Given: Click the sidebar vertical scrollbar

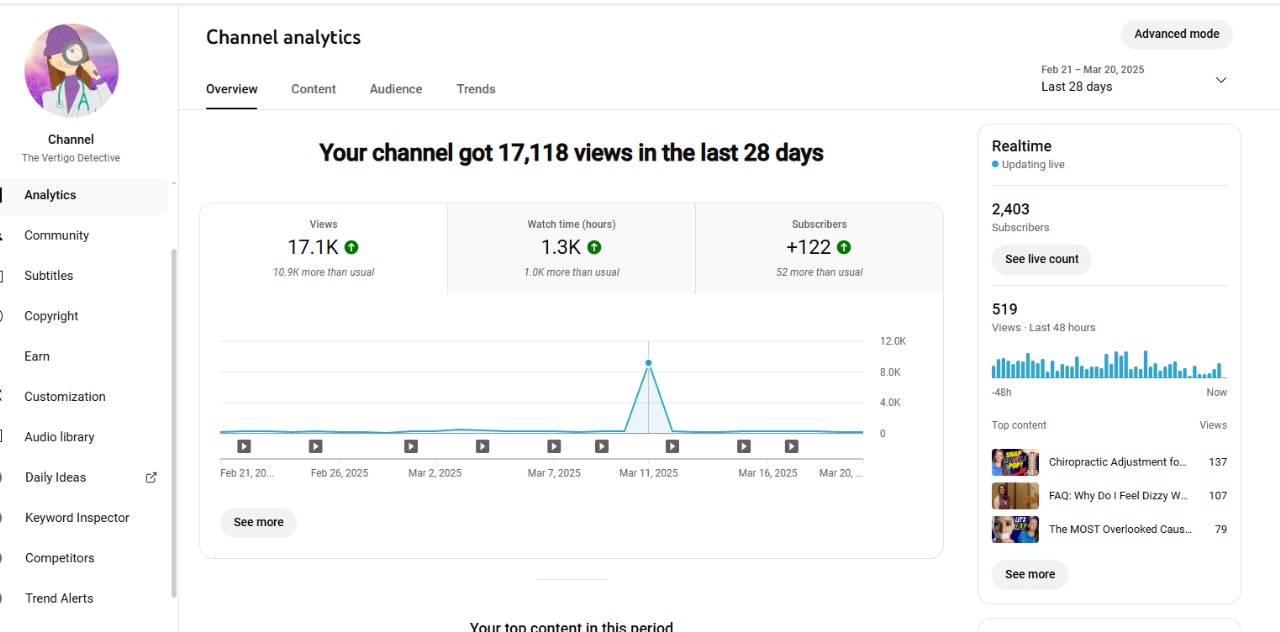Looking at the screenshot, I should tap(174, 420).
